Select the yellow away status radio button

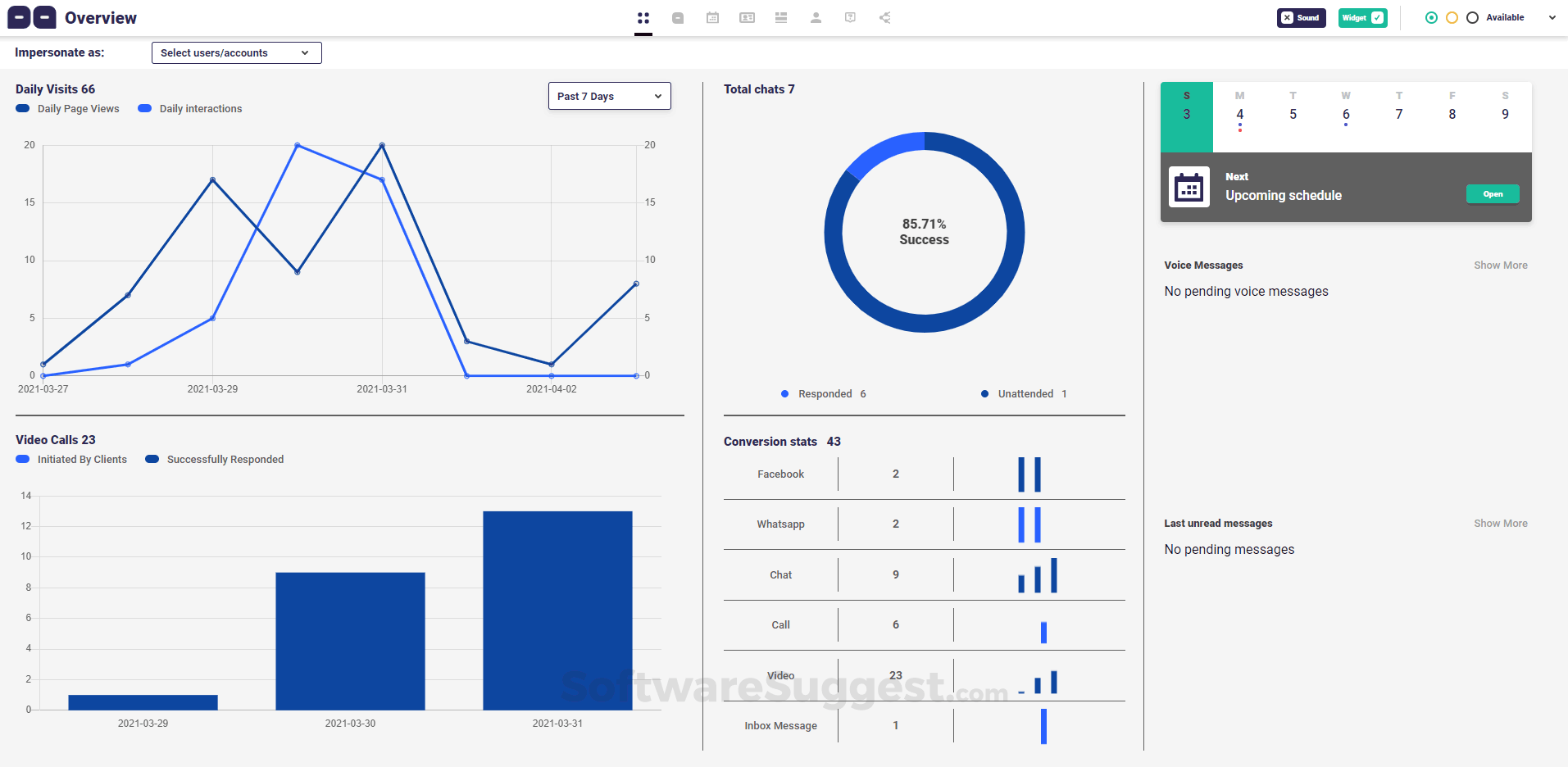1452,18
